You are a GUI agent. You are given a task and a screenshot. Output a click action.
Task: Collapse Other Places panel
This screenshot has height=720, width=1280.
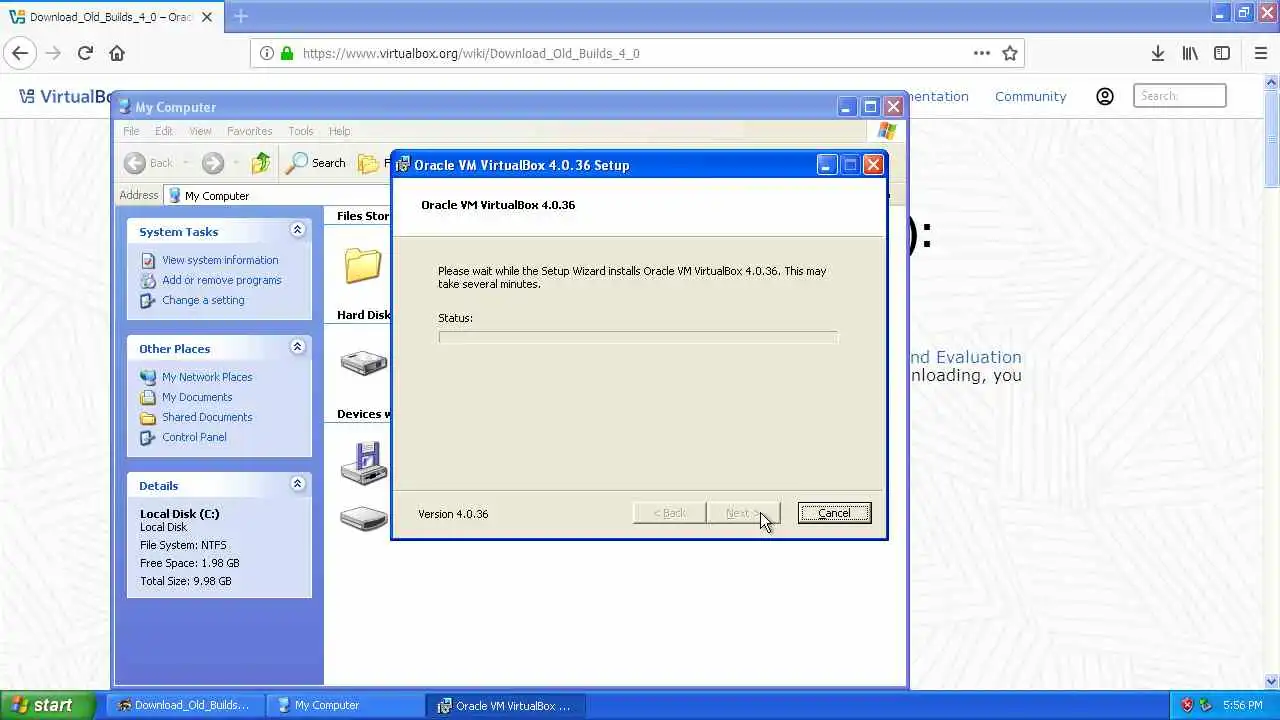point(297,347)
